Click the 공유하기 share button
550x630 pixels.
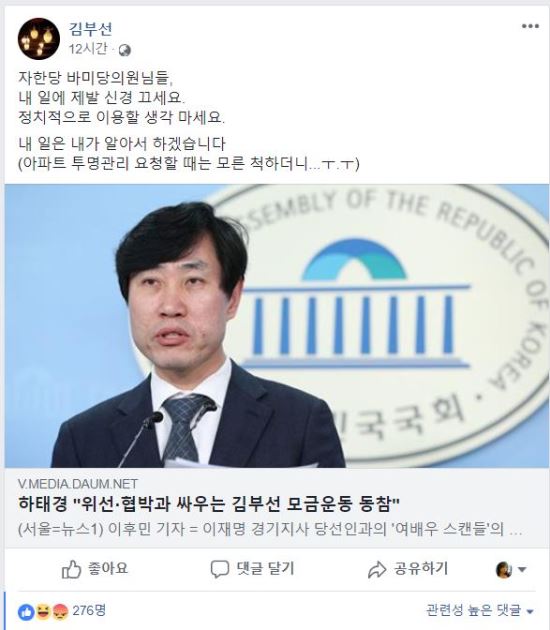pyautogui.click(x=408, y=569)
